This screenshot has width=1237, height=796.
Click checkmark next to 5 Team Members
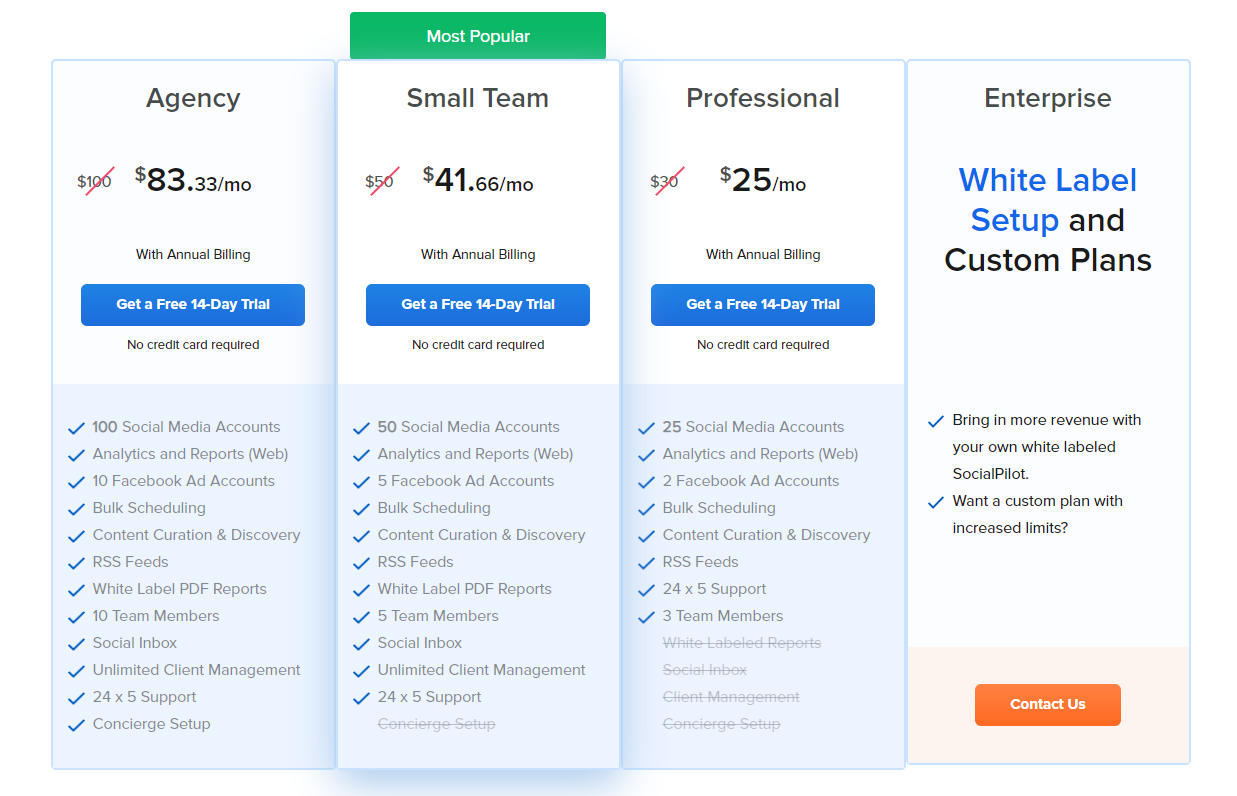coord(361,617)
